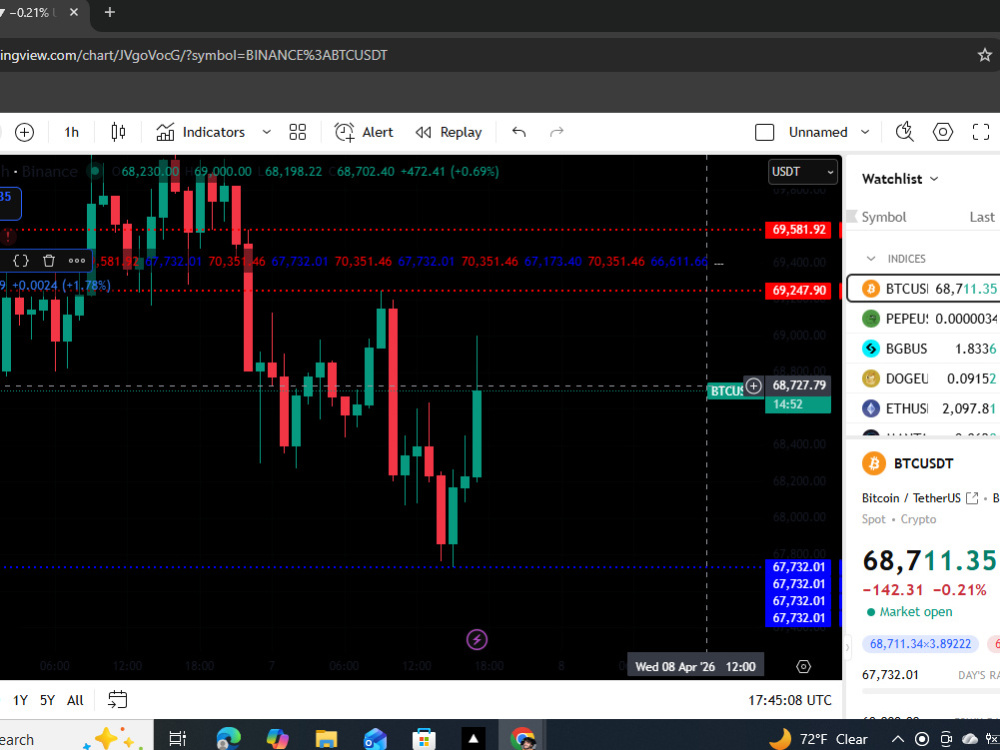Open the Indicators dialog
This screenshot has width=1000, height=750.
pos(201,132)
